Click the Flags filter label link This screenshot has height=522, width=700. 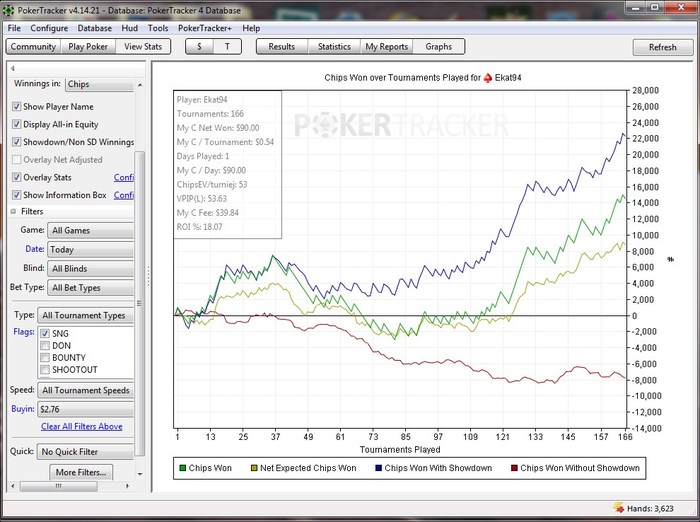tap(24, 332)
